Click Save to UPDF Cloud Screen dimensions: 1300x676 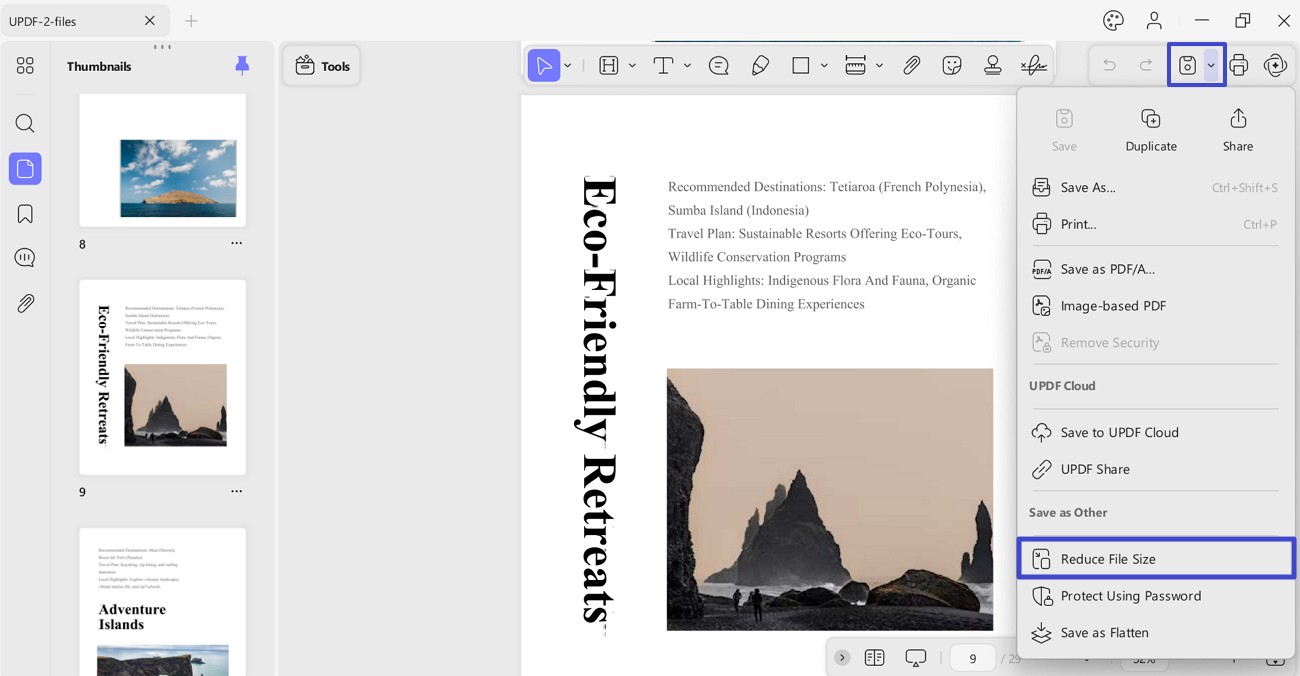click(x=1120, y=432)
